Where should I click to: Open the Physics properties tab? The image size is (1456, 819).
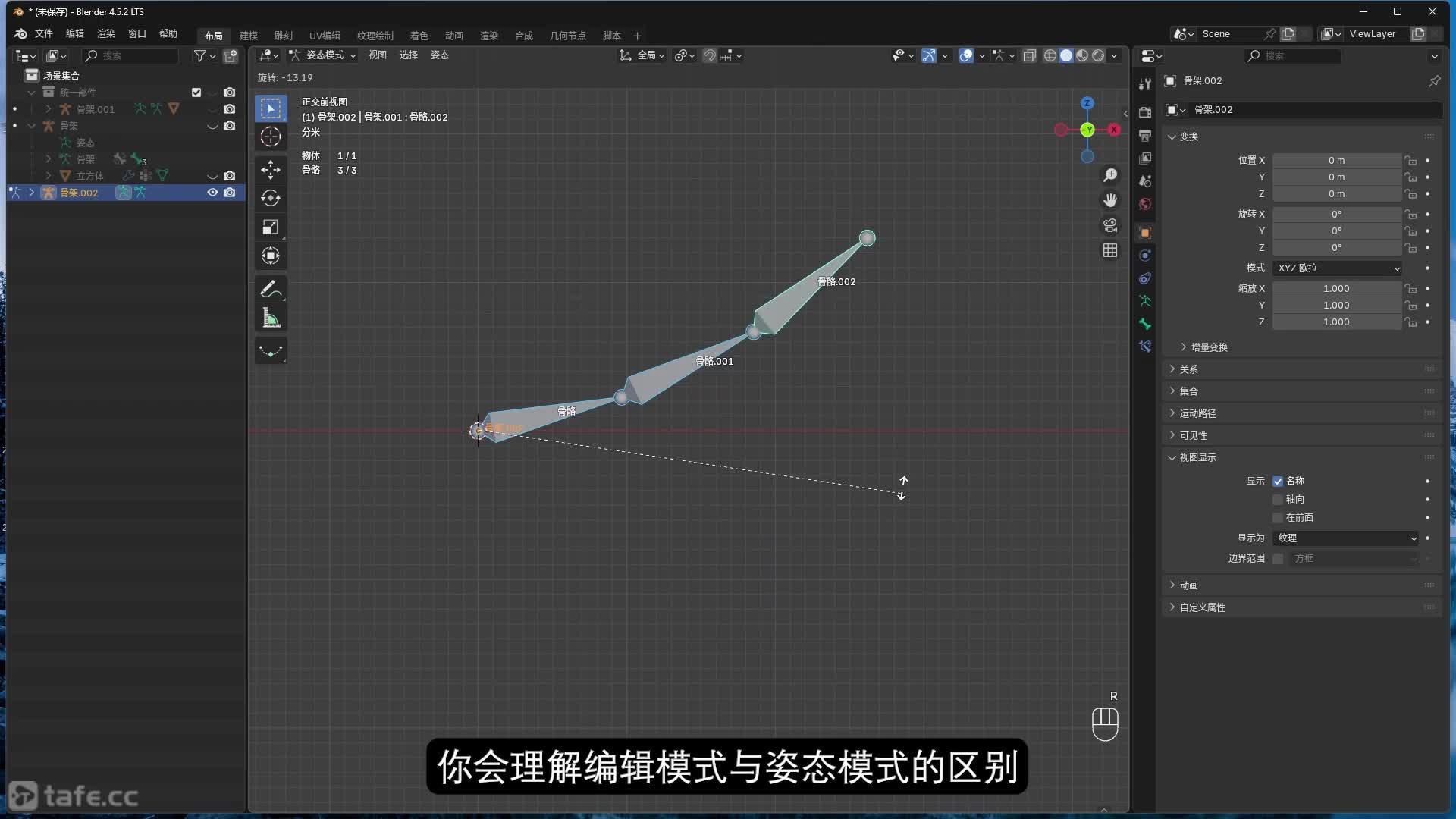[1145, 256]
